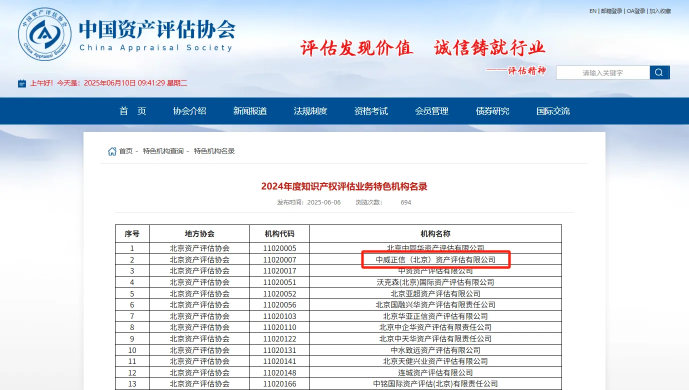Click the 机构名称 column header

pyautogui.click(x=435, y=234)
